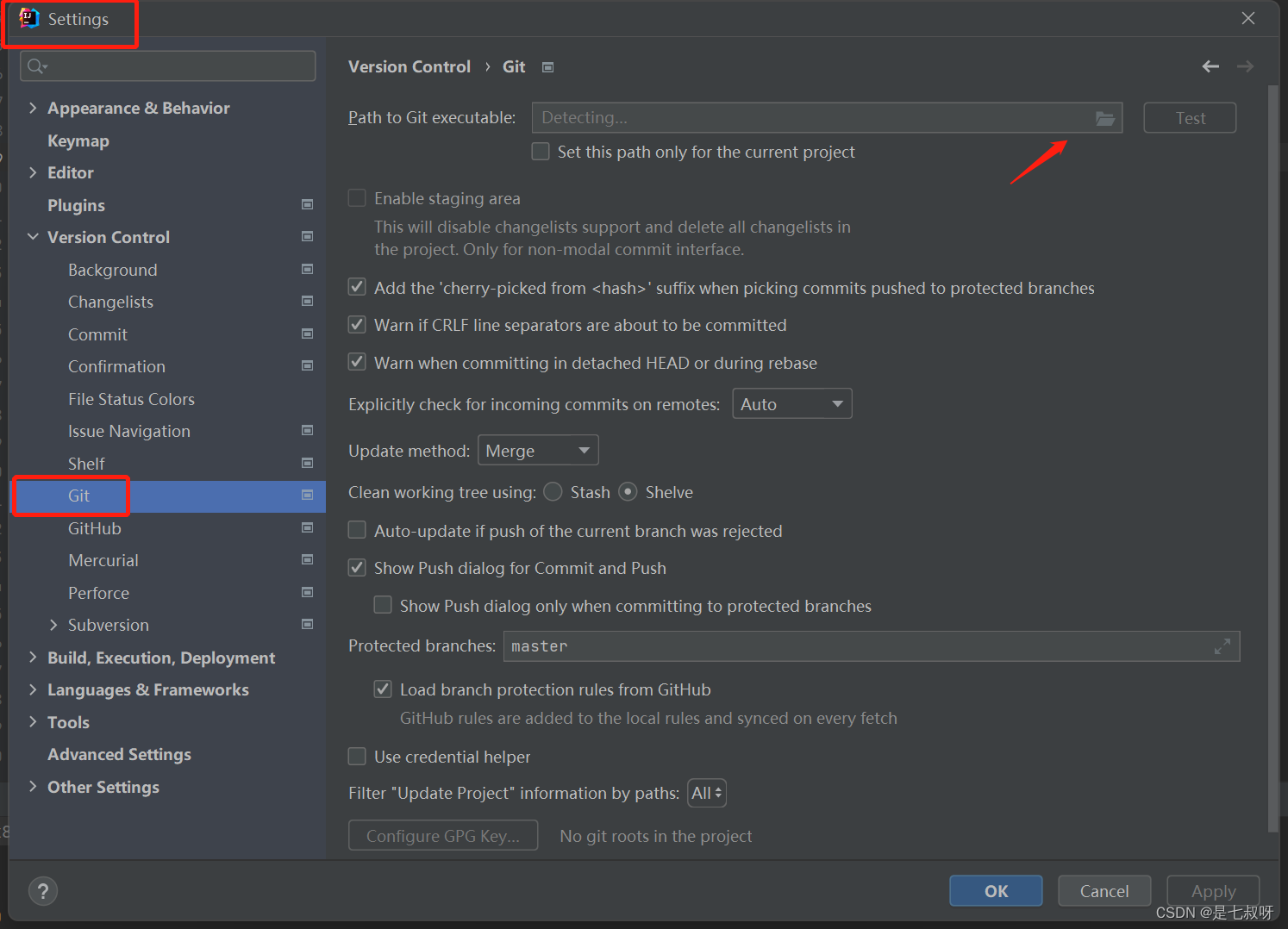Expand the Editor section arrow

[x=33, y=172]
